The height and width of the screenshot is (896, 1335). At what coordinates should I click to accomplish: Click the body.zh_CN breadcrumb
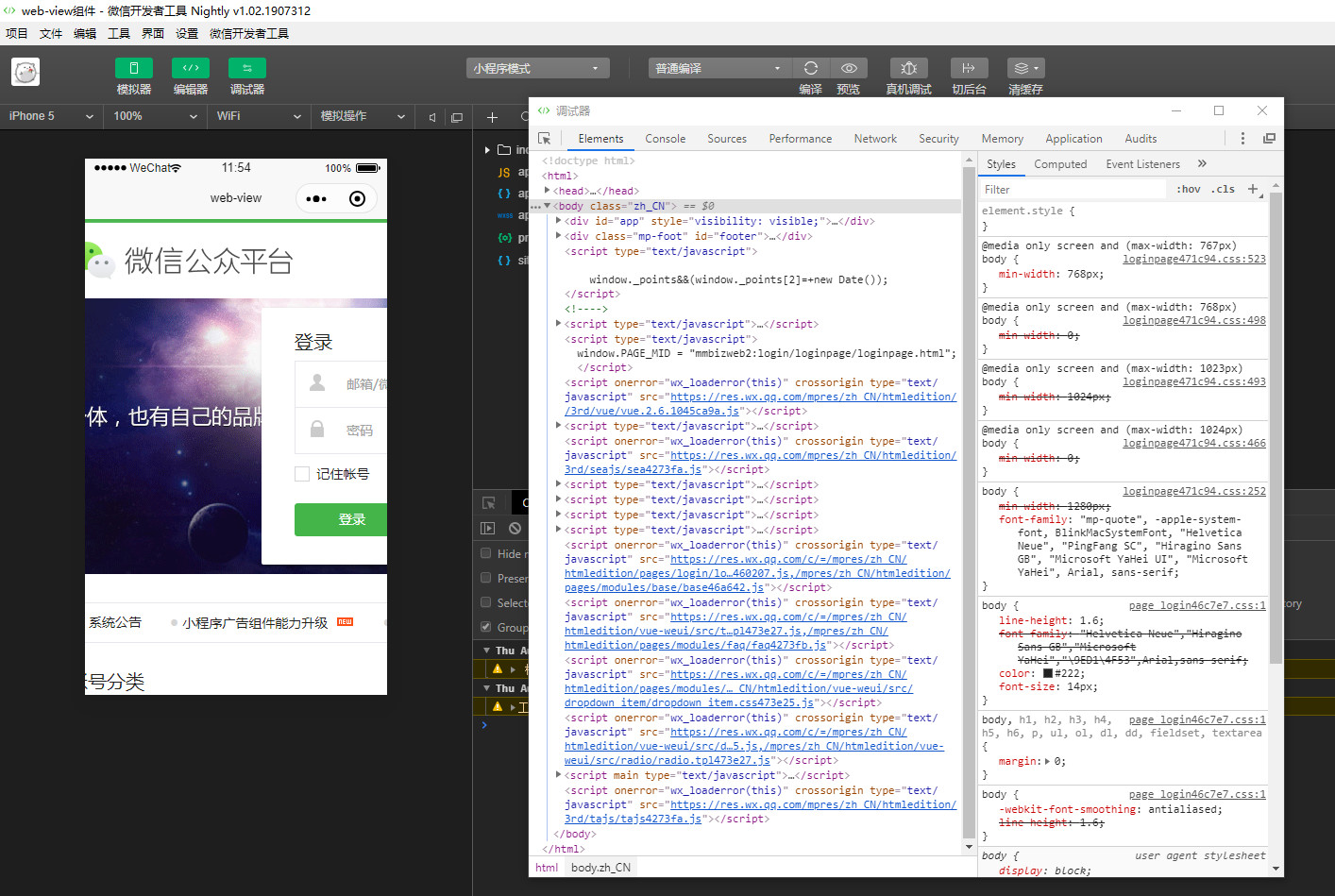coord(600,868)
